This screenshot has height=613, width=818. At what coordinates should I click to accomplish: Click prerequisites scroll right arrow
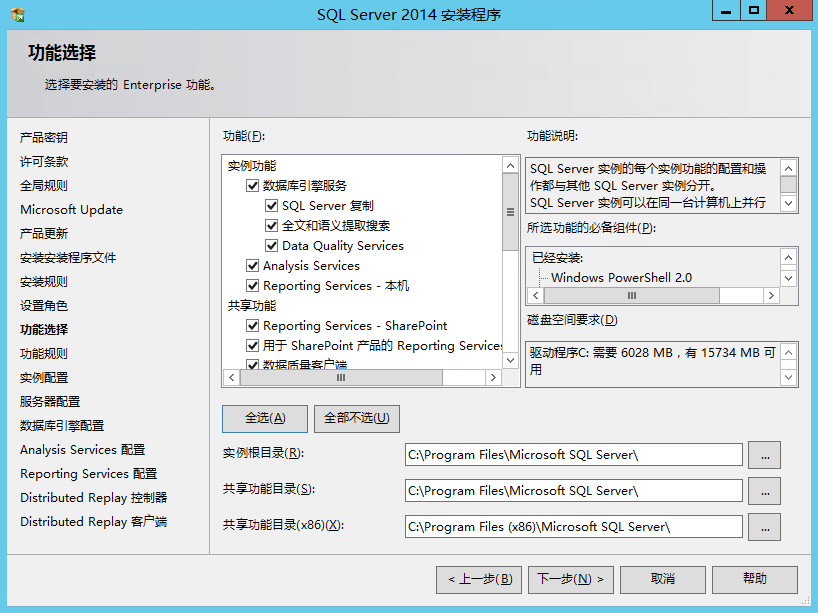pos(771,295)
